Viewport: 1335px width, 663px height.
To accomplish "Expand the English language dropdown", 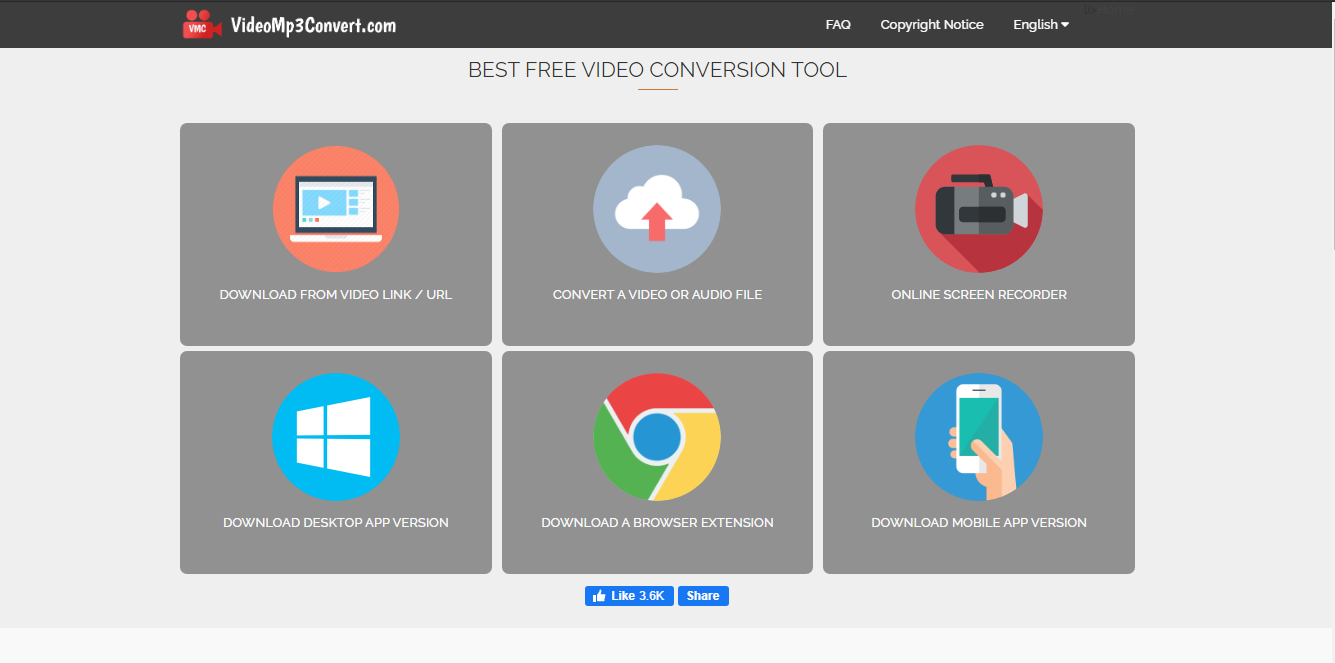I will (1041, 24).
